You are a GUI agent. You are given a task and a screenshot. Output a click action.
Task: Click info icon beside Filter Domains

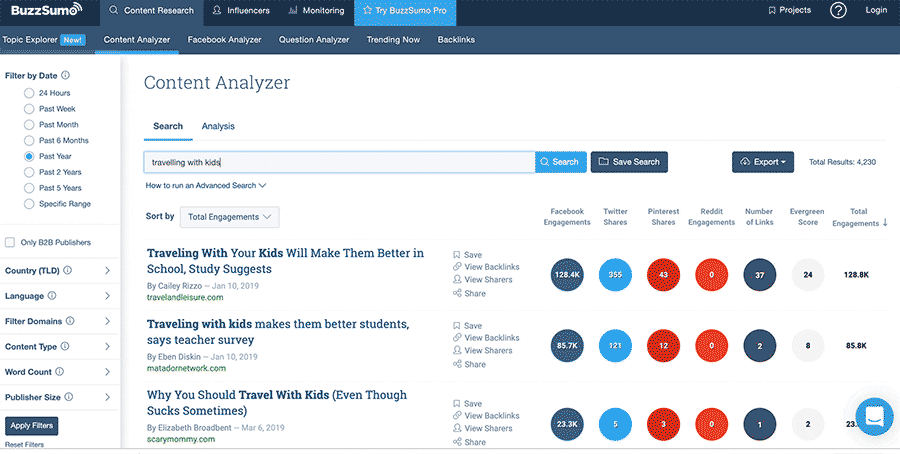70,321
